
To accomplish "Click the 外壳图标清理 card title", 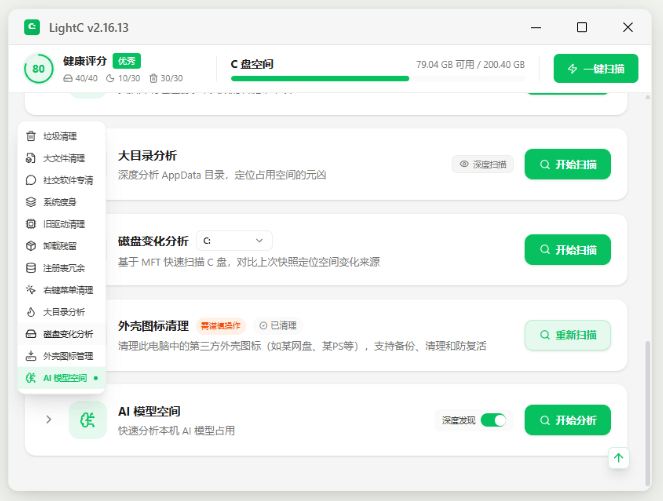I will (153, 326).
